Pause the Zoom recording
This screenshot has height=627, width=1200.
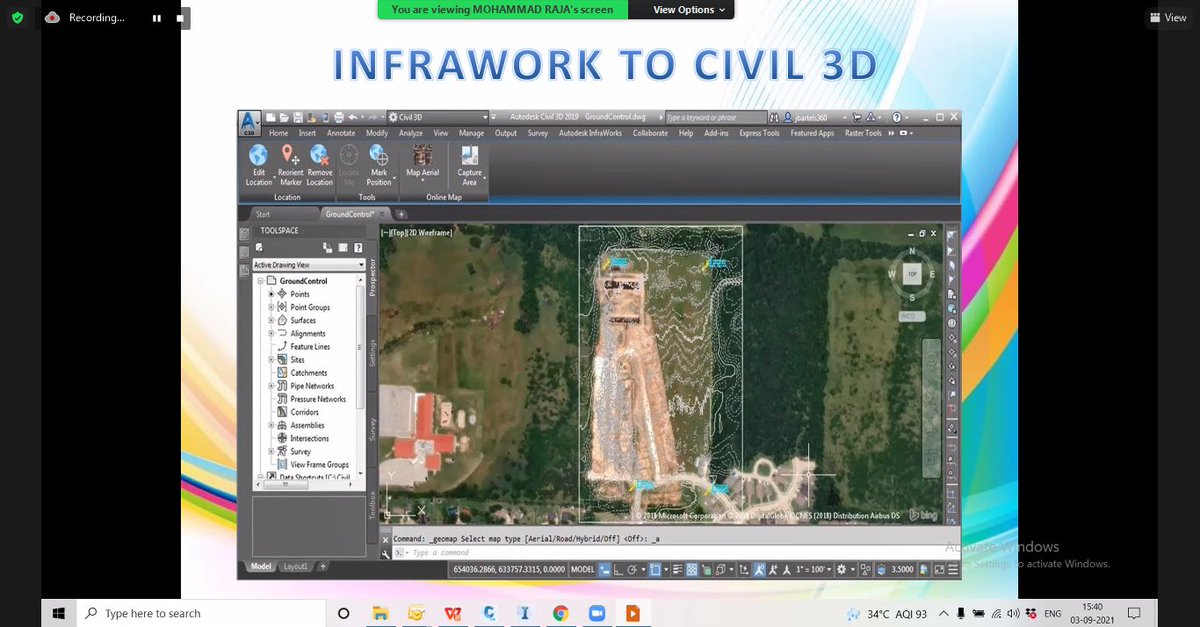(157, 18)
